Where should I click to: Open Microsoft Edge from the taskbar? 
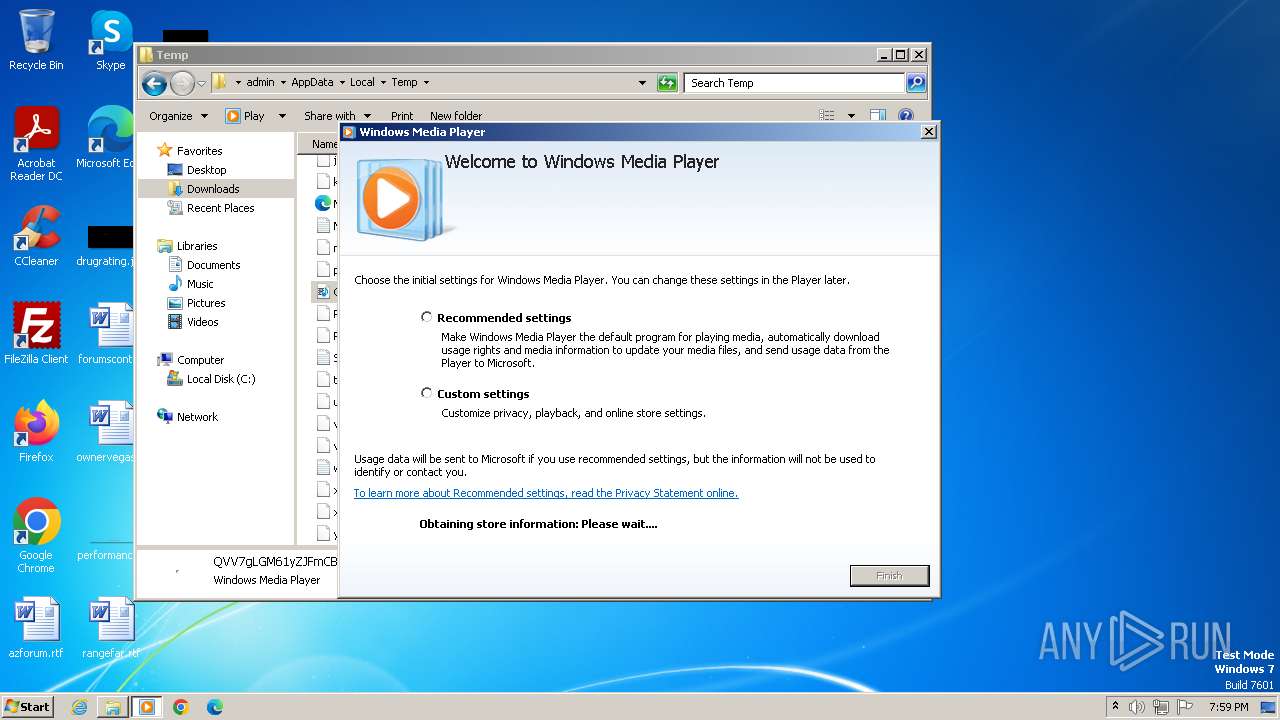point(215,707)
